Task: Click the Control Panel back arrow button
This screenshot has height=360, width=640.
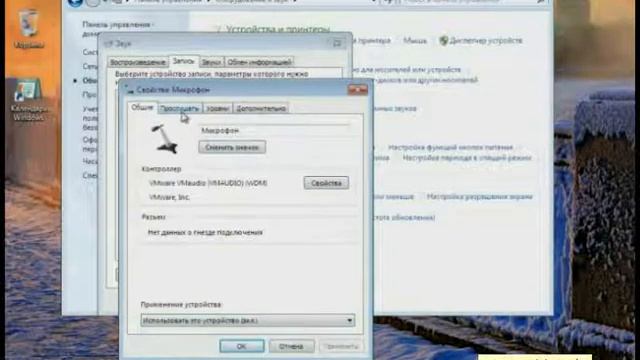Action: pos(75,2)
